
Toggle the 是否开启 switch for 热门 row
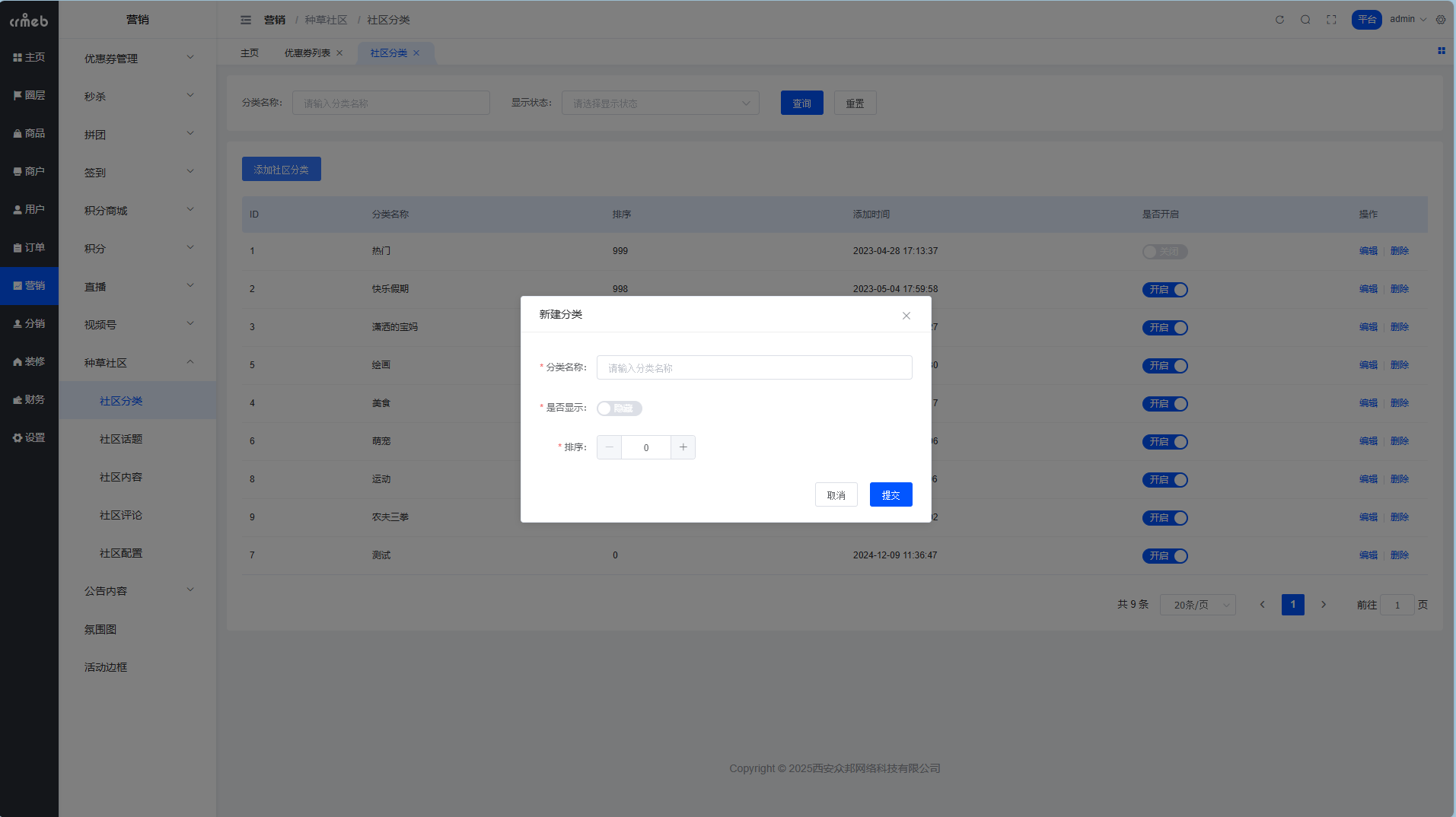tap(1164, 252)
